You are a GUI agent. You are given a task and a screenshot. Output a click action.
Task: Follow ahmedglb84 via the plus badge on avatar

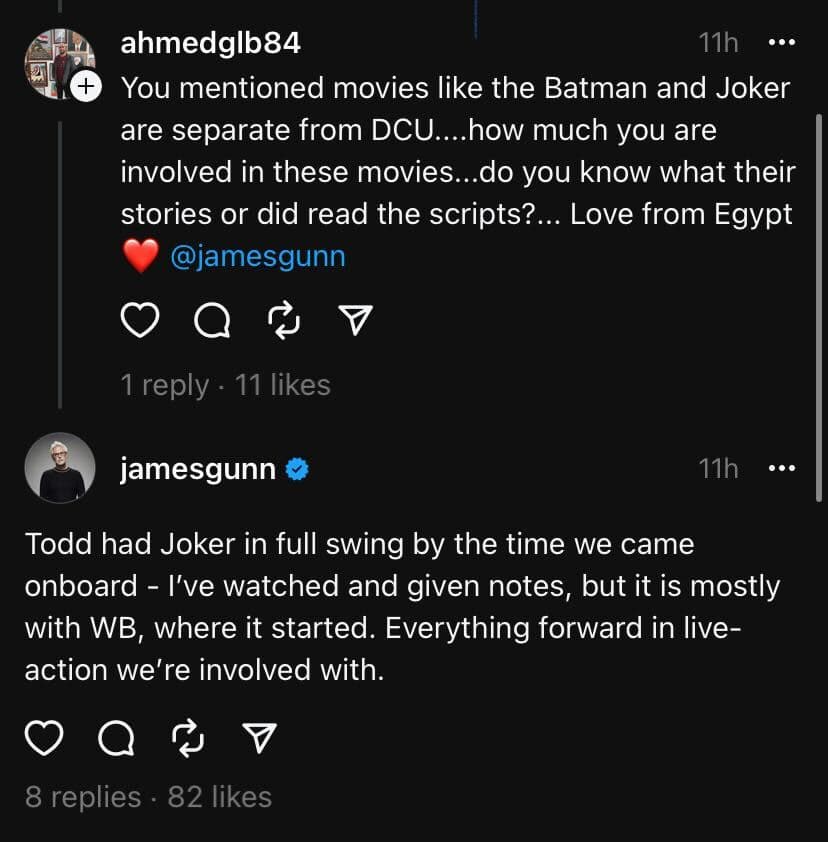coord(86,87)
